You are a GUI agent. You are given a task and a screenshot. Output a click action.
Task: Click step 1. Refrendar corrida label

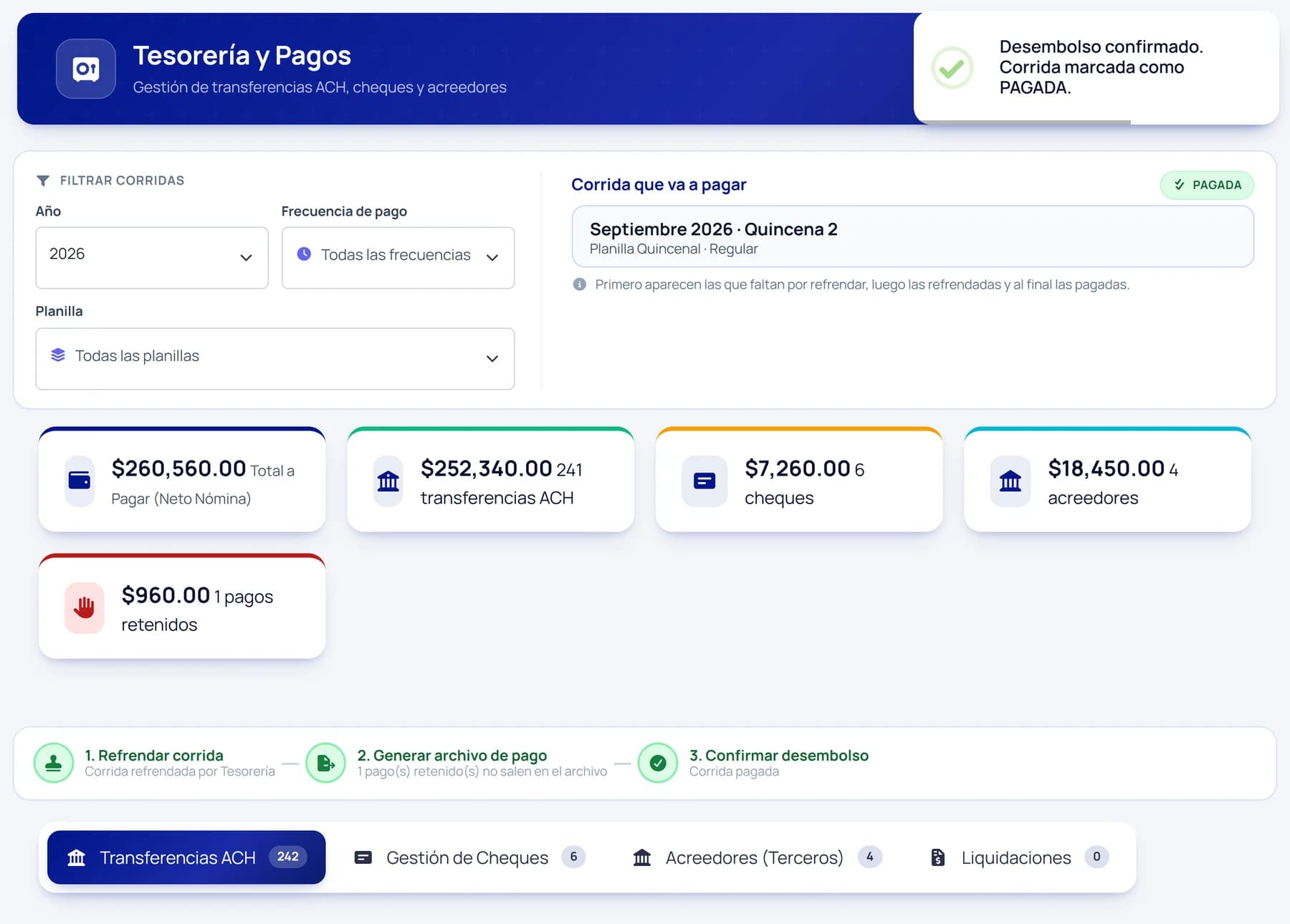(154, 756)
